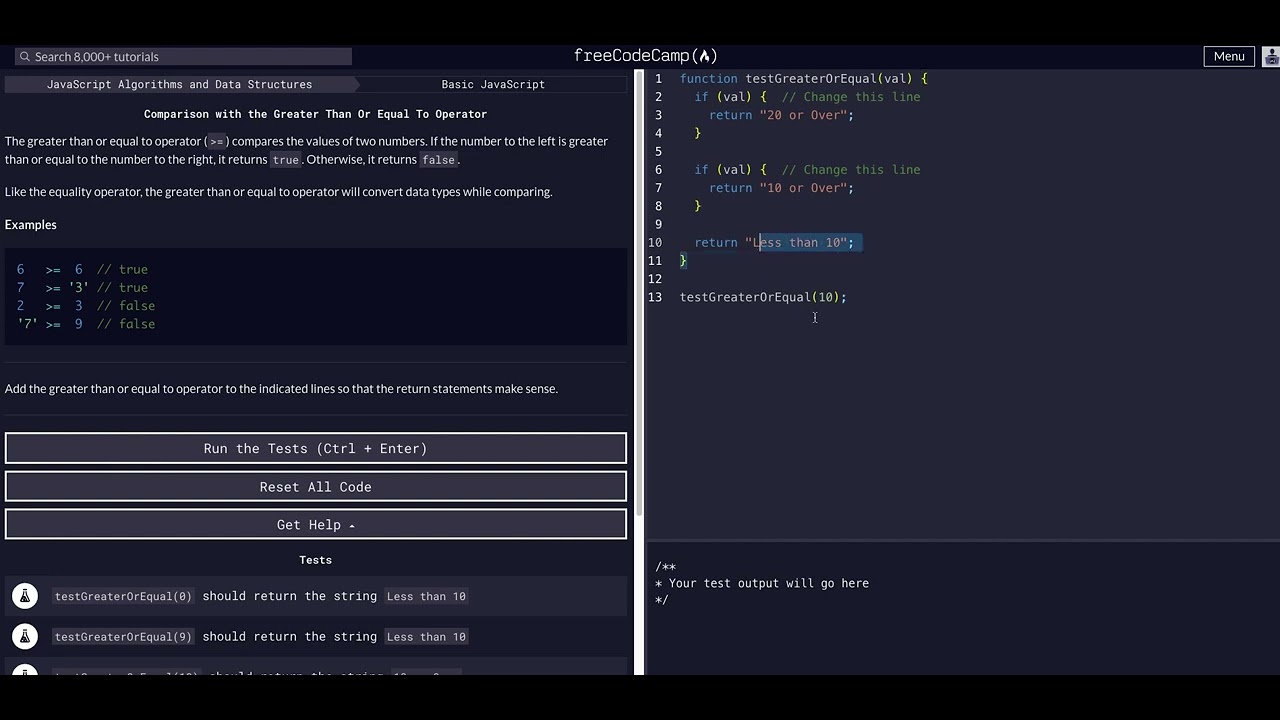Click return "20 or Over" on line 3
Viewport: 1280px width, 720px height.
[x=782, y=115]
